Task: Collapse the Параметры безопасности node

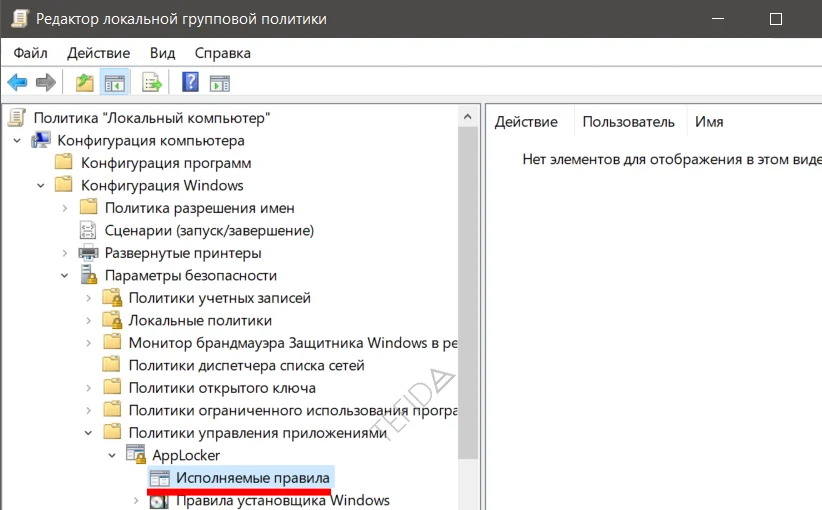Action: point(64,275)
